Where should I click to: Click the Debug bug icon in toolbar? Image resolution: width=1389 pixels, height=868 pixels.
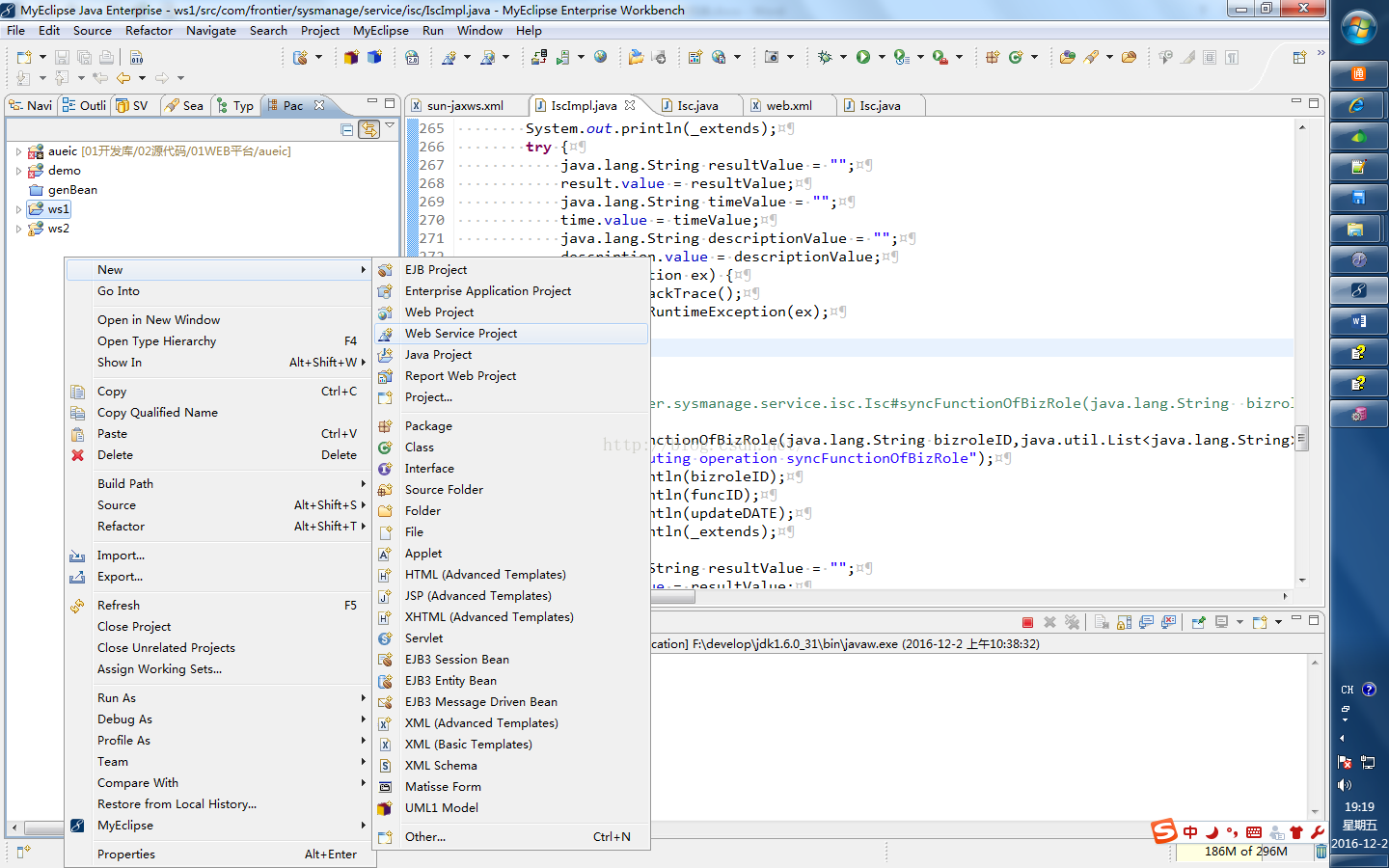coord(825,58)
